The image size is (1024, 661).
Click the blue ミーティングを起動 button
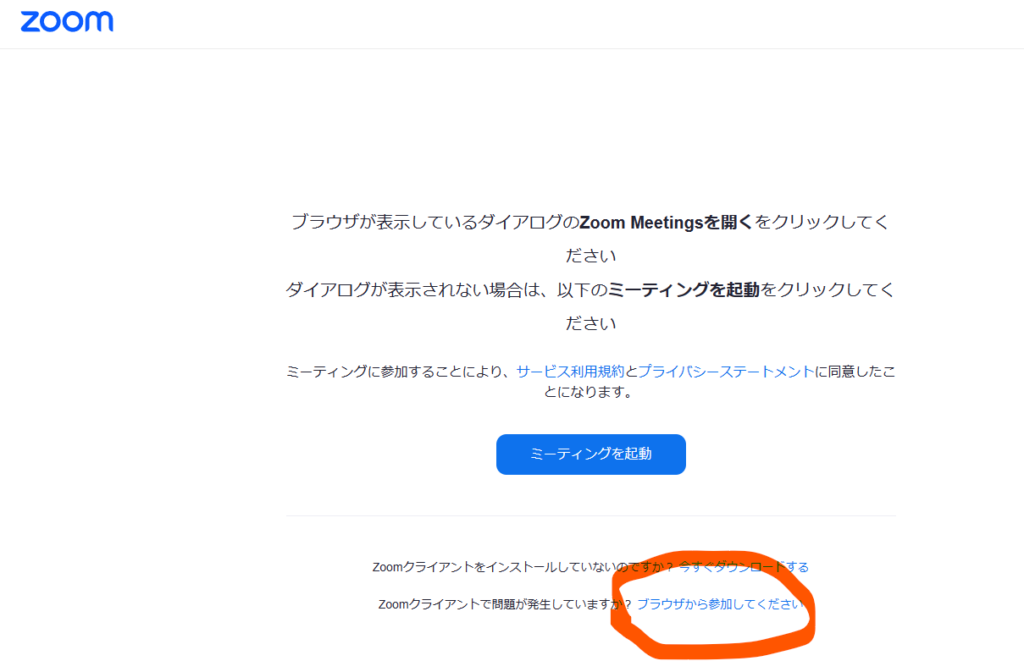590,454
